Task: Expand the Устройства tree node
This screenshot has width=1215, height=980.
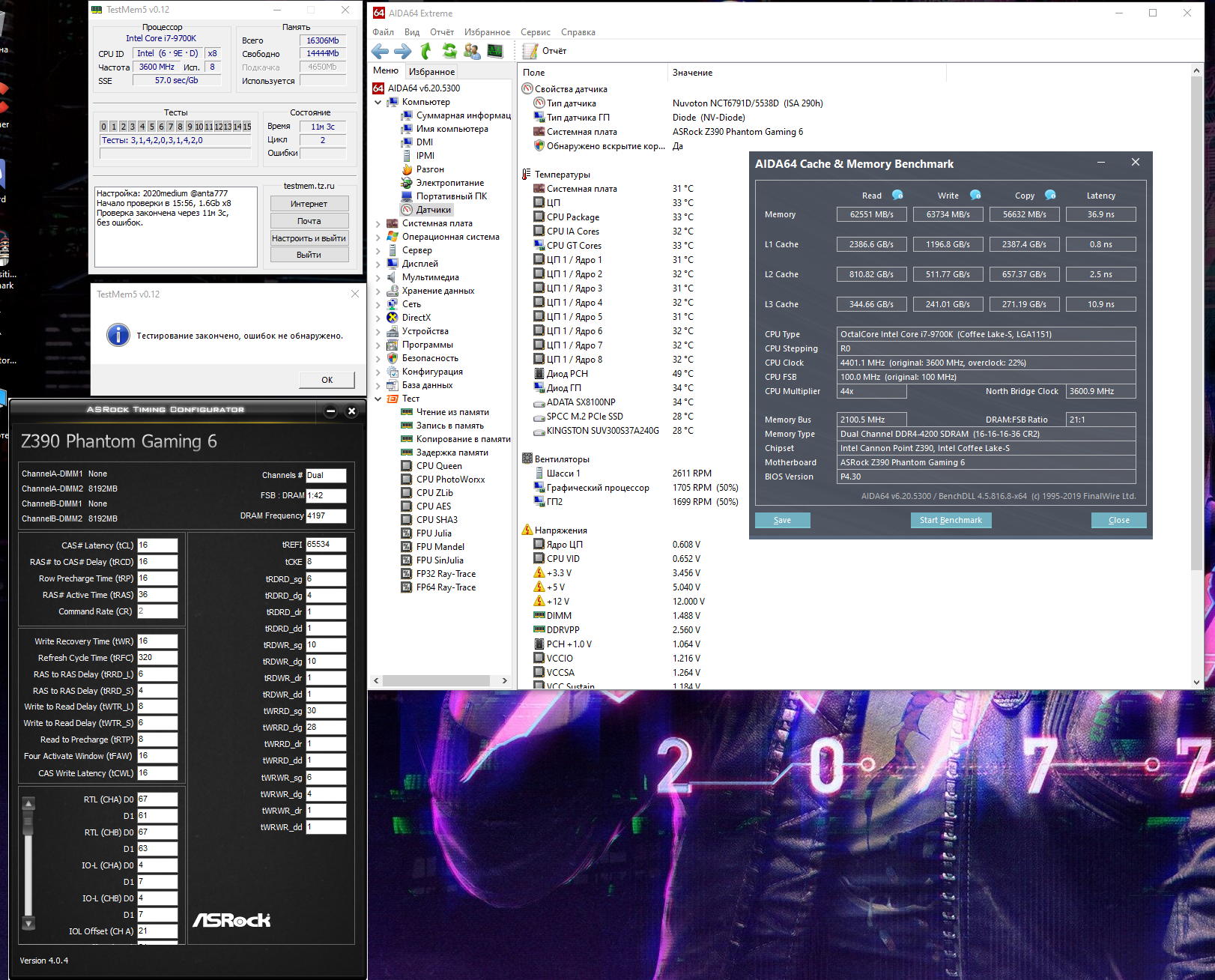Action: point(378,331)
